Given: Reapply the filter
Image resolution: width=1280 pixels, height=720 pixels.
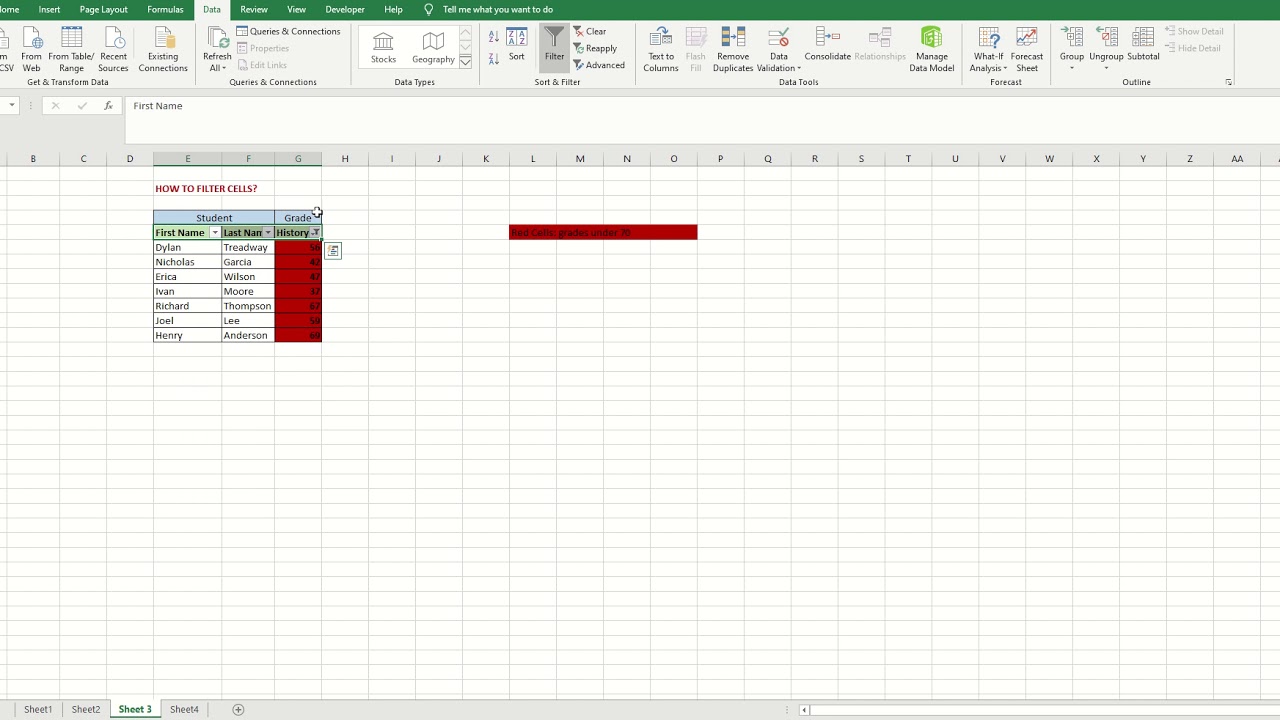Looking at the screenshot, I should tap(595, 48).
